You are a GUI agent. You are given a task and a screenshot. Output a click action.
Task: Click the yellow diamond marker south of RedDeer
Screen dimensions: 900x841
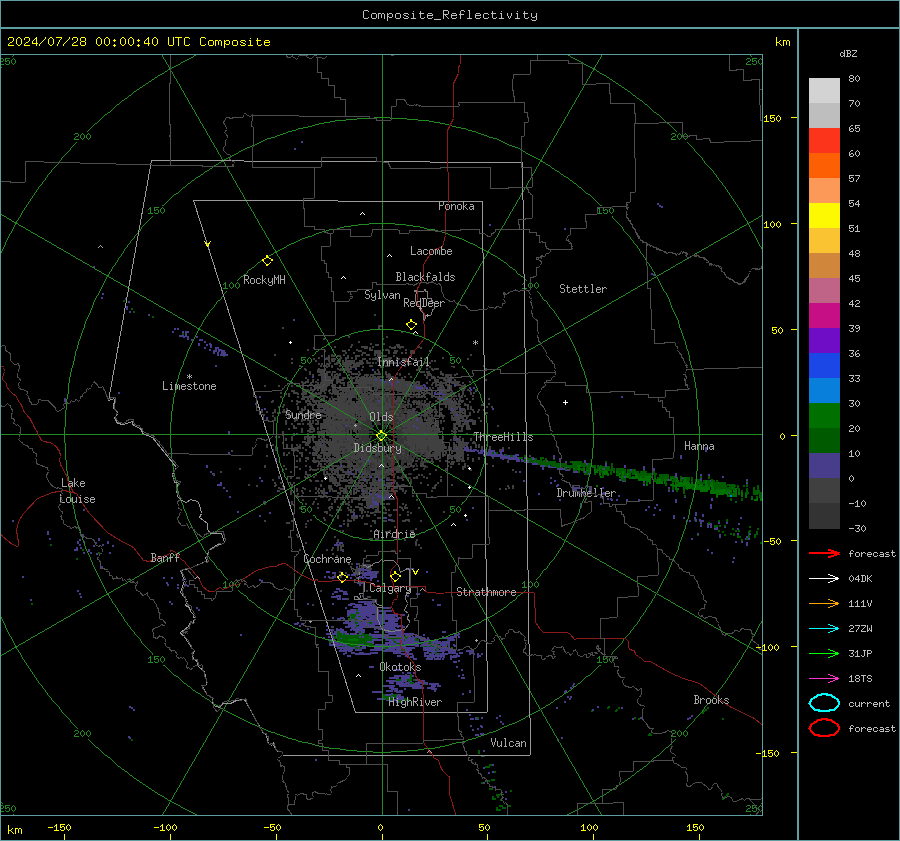(x=412, y=325)
